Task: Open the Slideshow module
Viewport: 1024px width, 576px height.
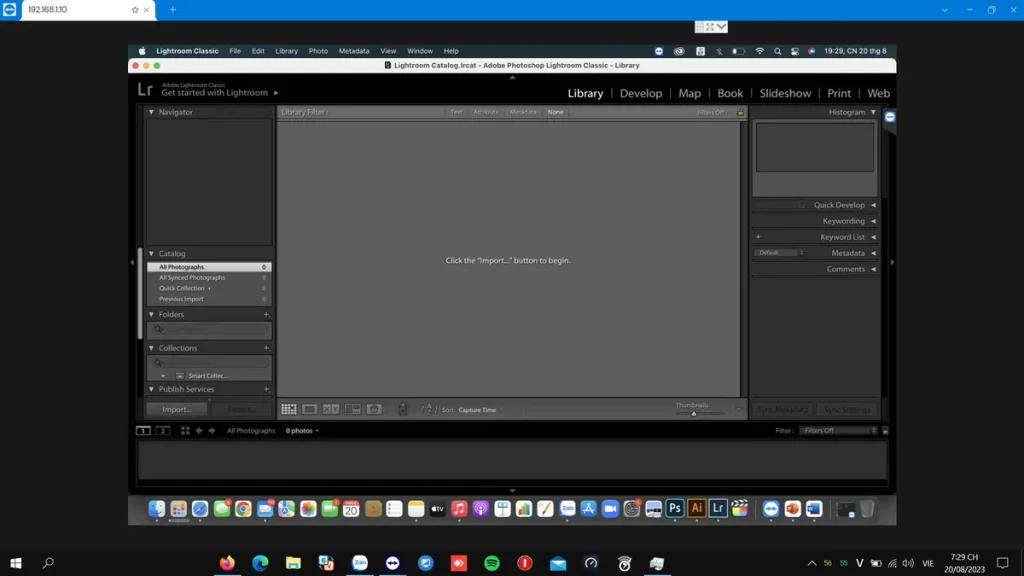Action: click(785, 93)
